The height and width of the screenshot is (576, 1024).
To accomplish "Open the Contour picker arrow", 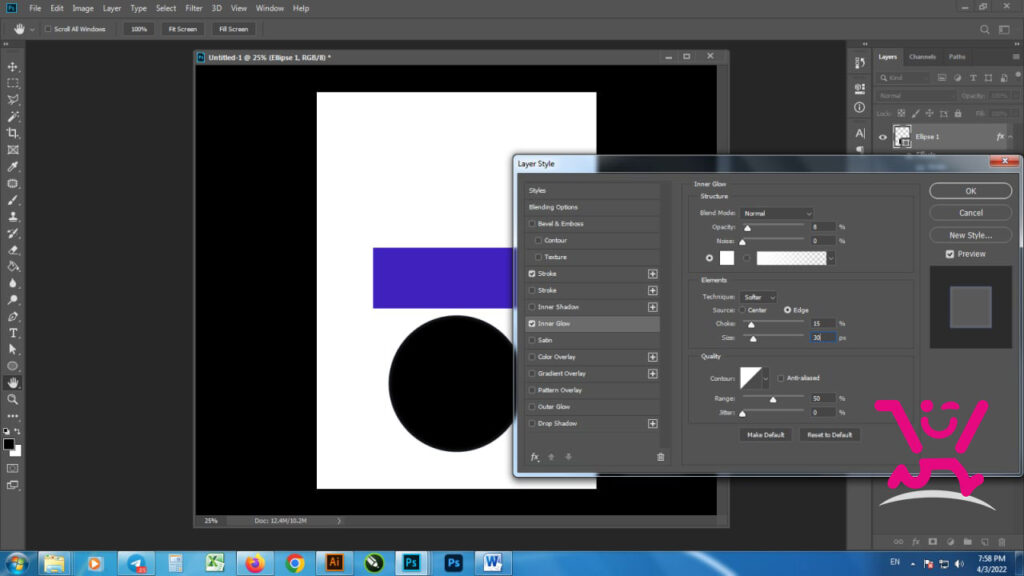I will point(766,379).
